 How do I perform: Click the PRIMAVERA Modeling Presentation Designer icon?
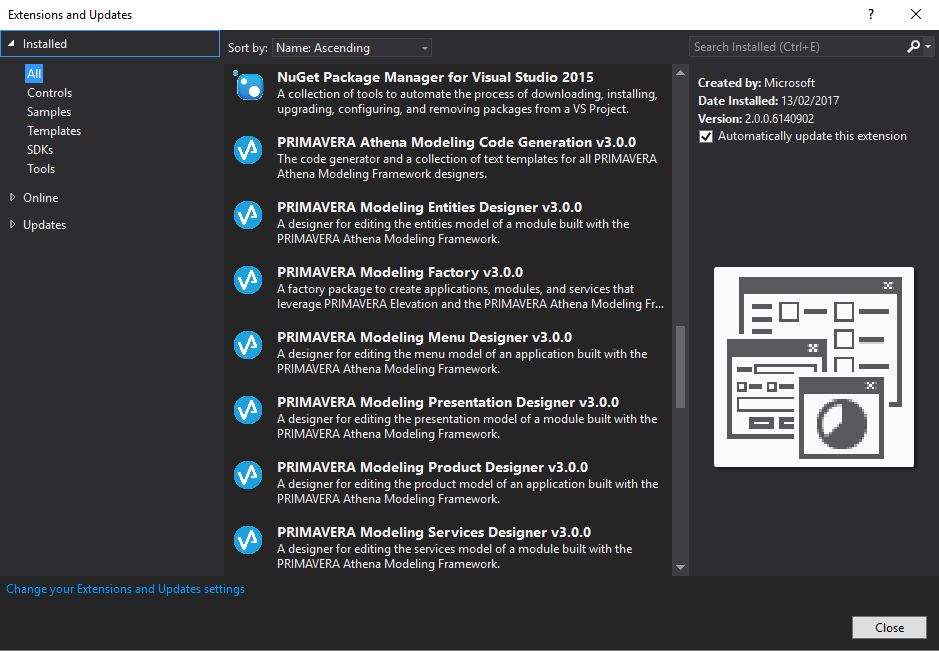(x=248, y=410)
